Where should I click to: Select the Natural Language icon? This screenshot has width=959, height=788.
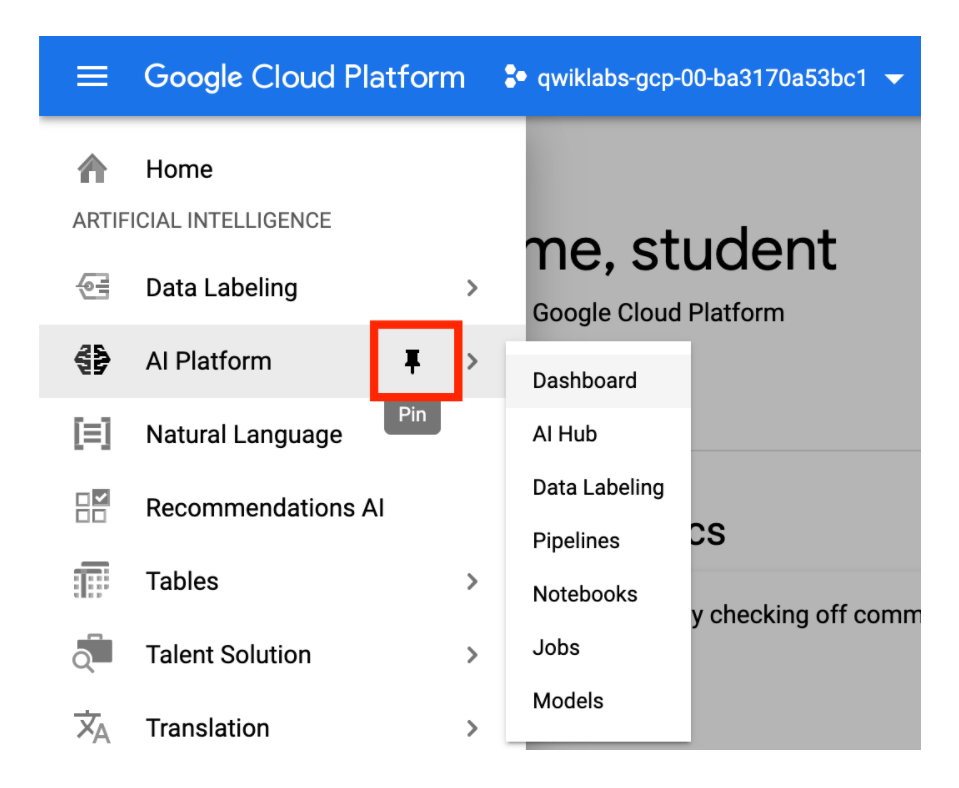(x=91, y=434)
